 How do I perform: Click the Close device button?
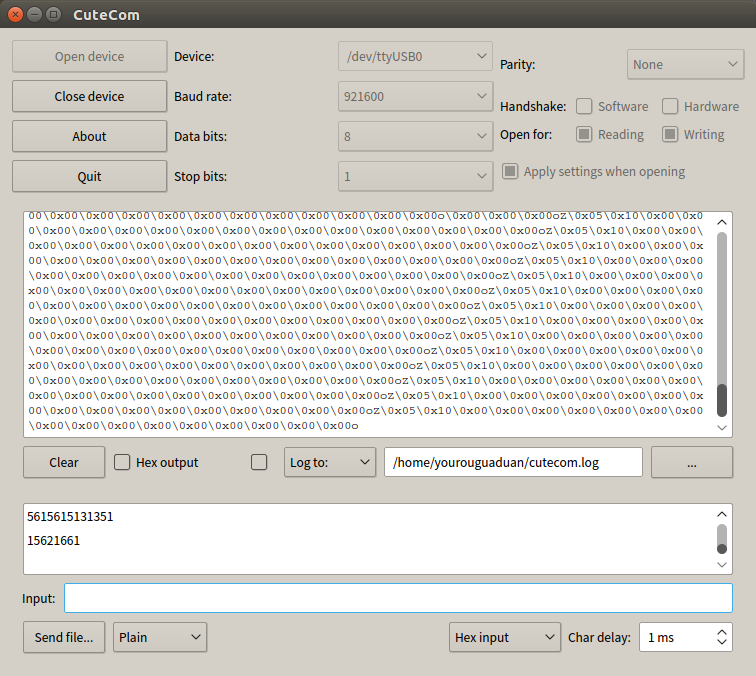(89, 96)
